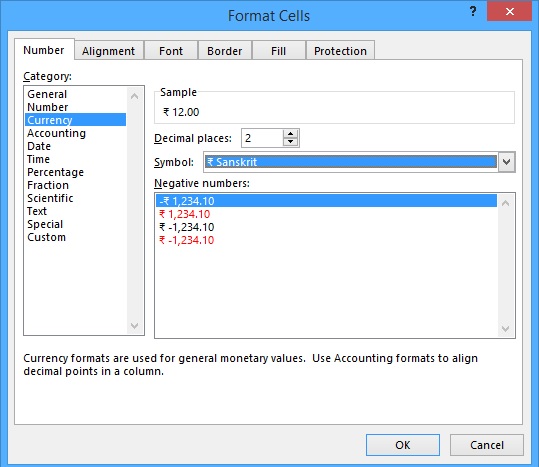Open the Symbol dropdown arrow

pos(506,162)
